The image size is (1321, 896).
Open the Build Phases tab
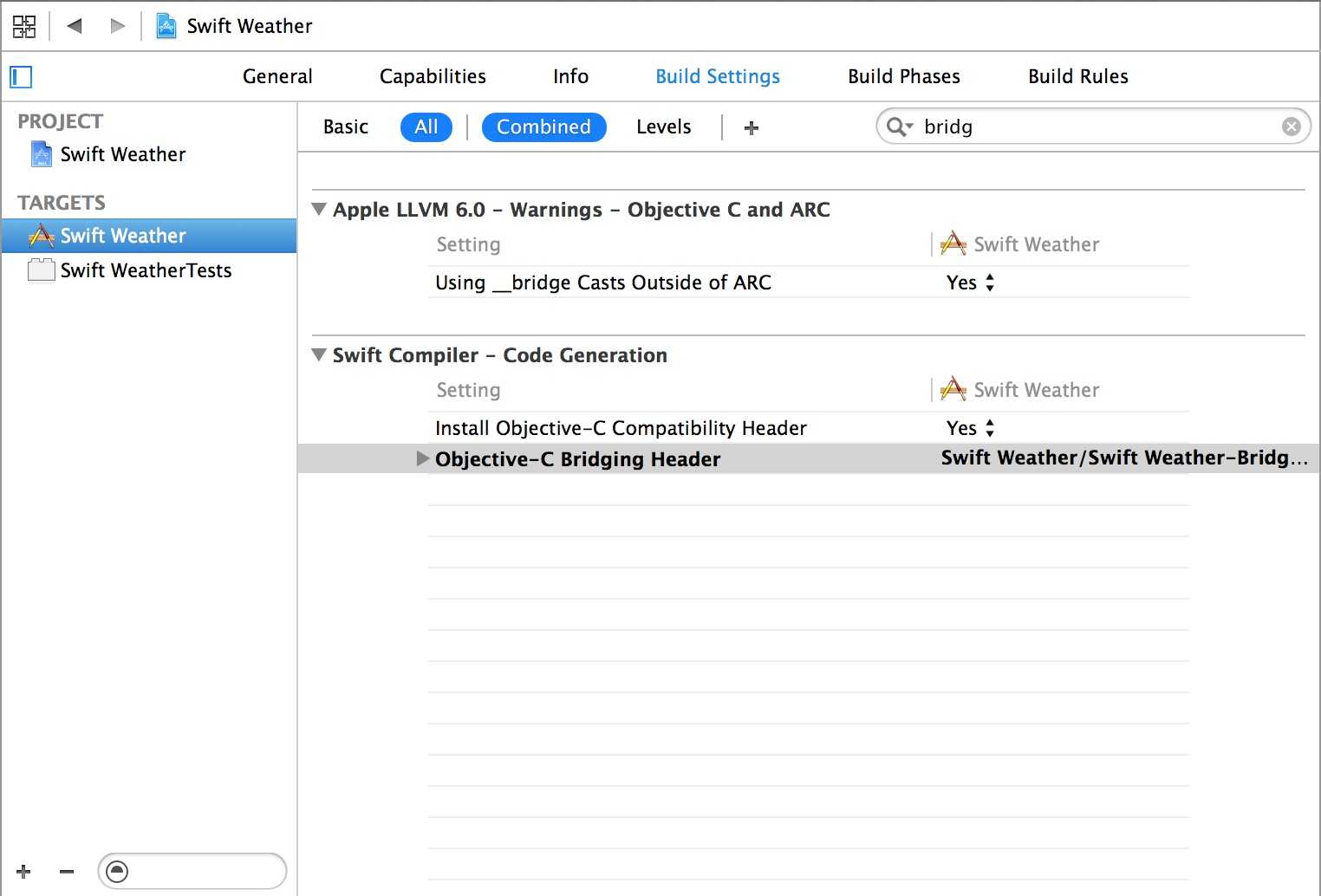click(904, 76)
